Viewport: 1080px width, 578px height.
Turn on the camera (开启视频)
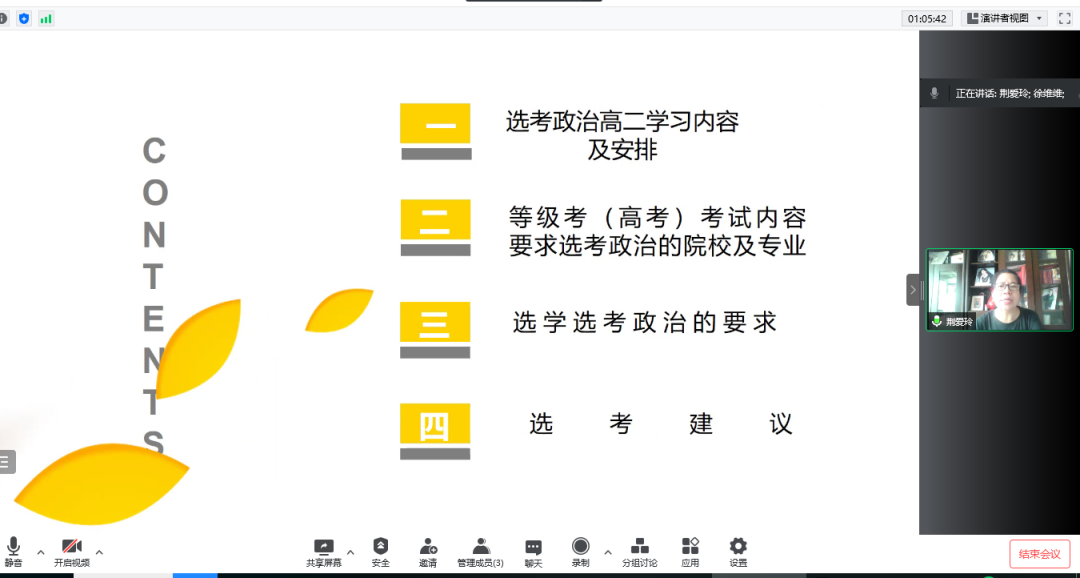pyautogui.click(x=72, y=551)
